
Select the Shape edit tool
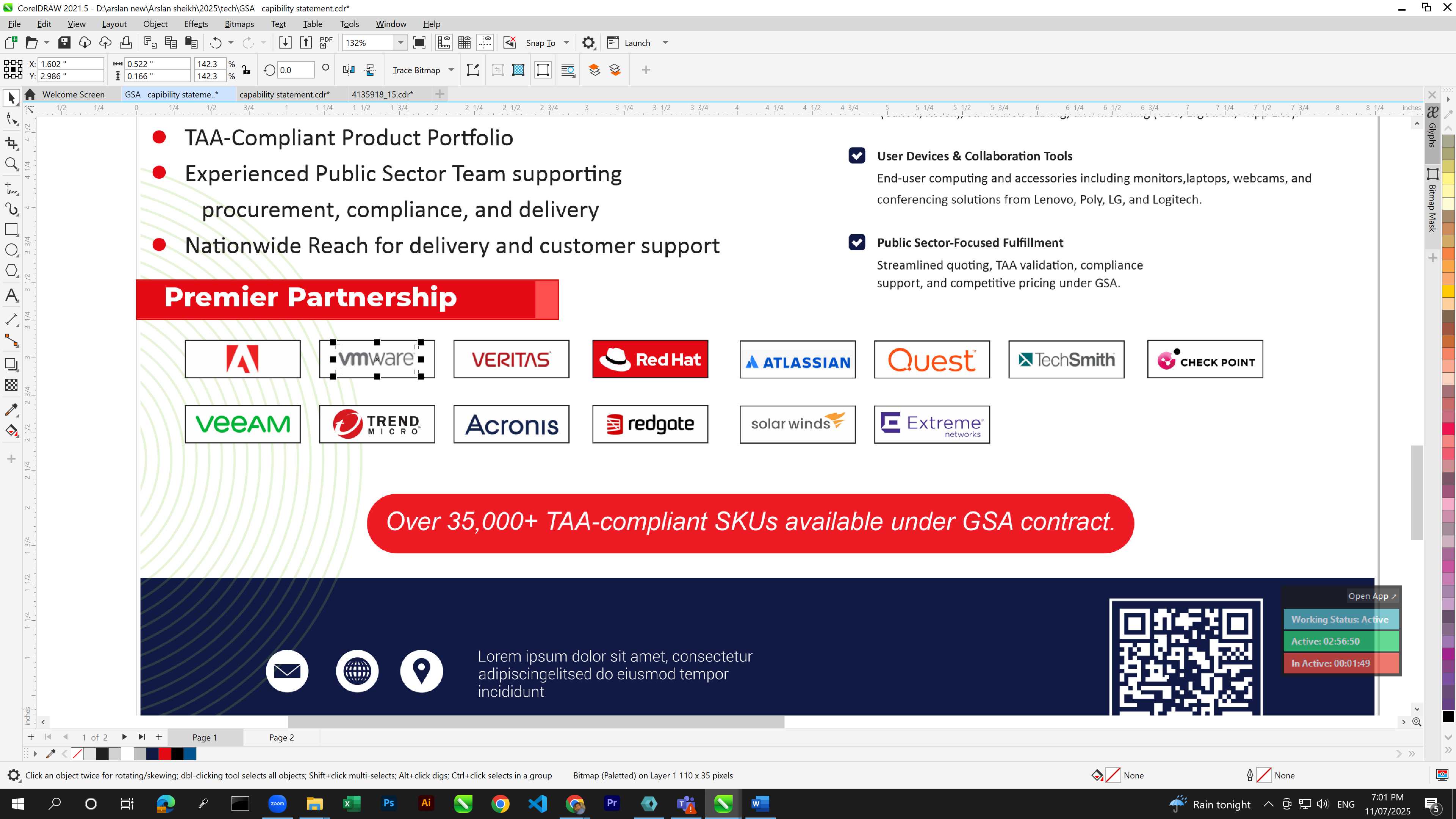pyautogui.click(x=11, y=119)
